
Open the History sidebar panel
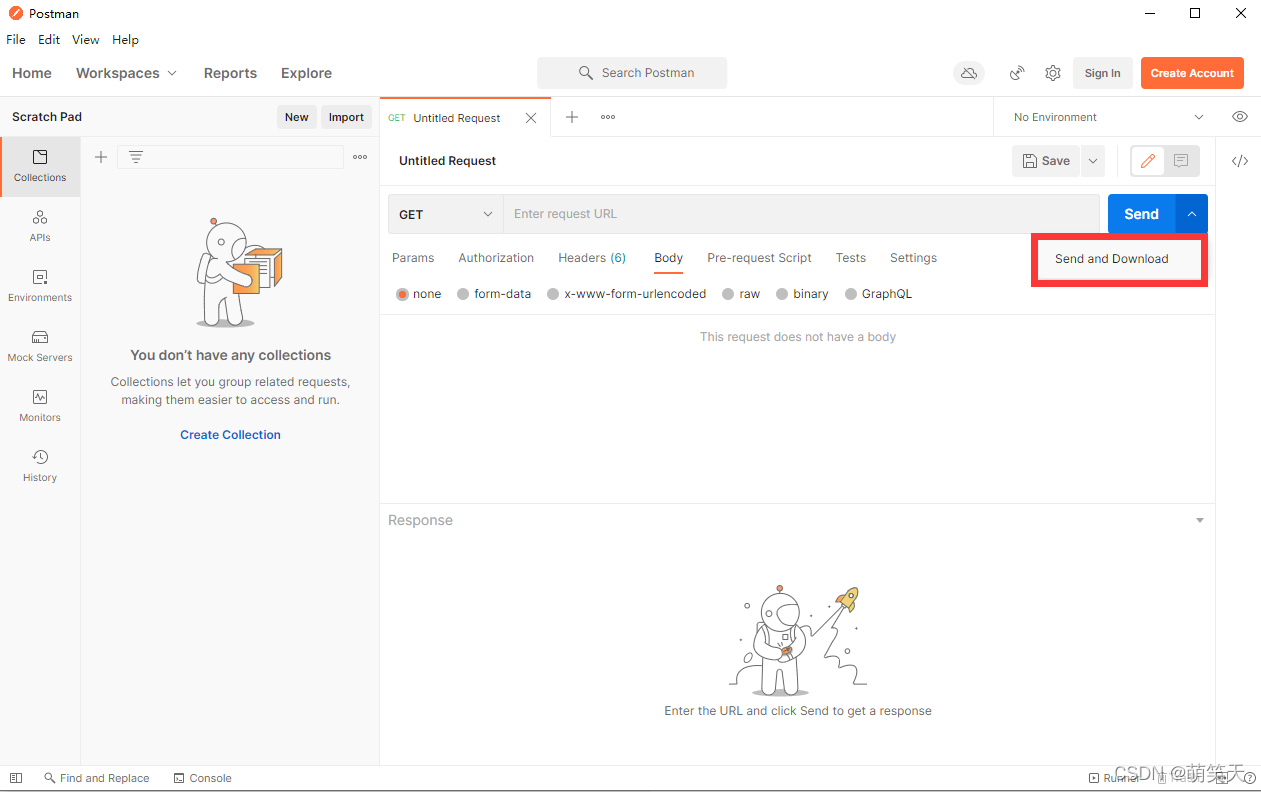click(x=40, y=466)
